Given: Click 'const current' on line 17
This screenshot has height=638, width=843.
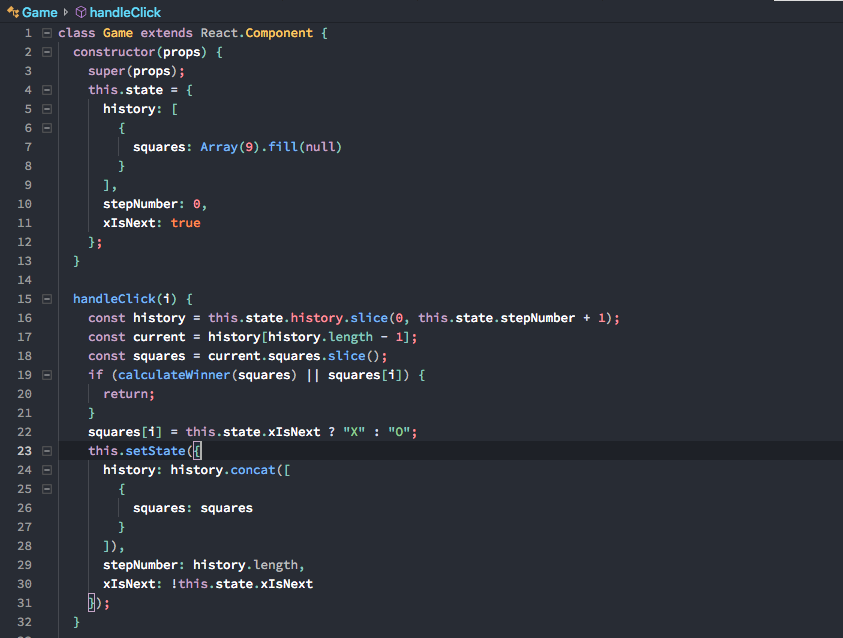Looking at the screenshot, I should point(137,337).
